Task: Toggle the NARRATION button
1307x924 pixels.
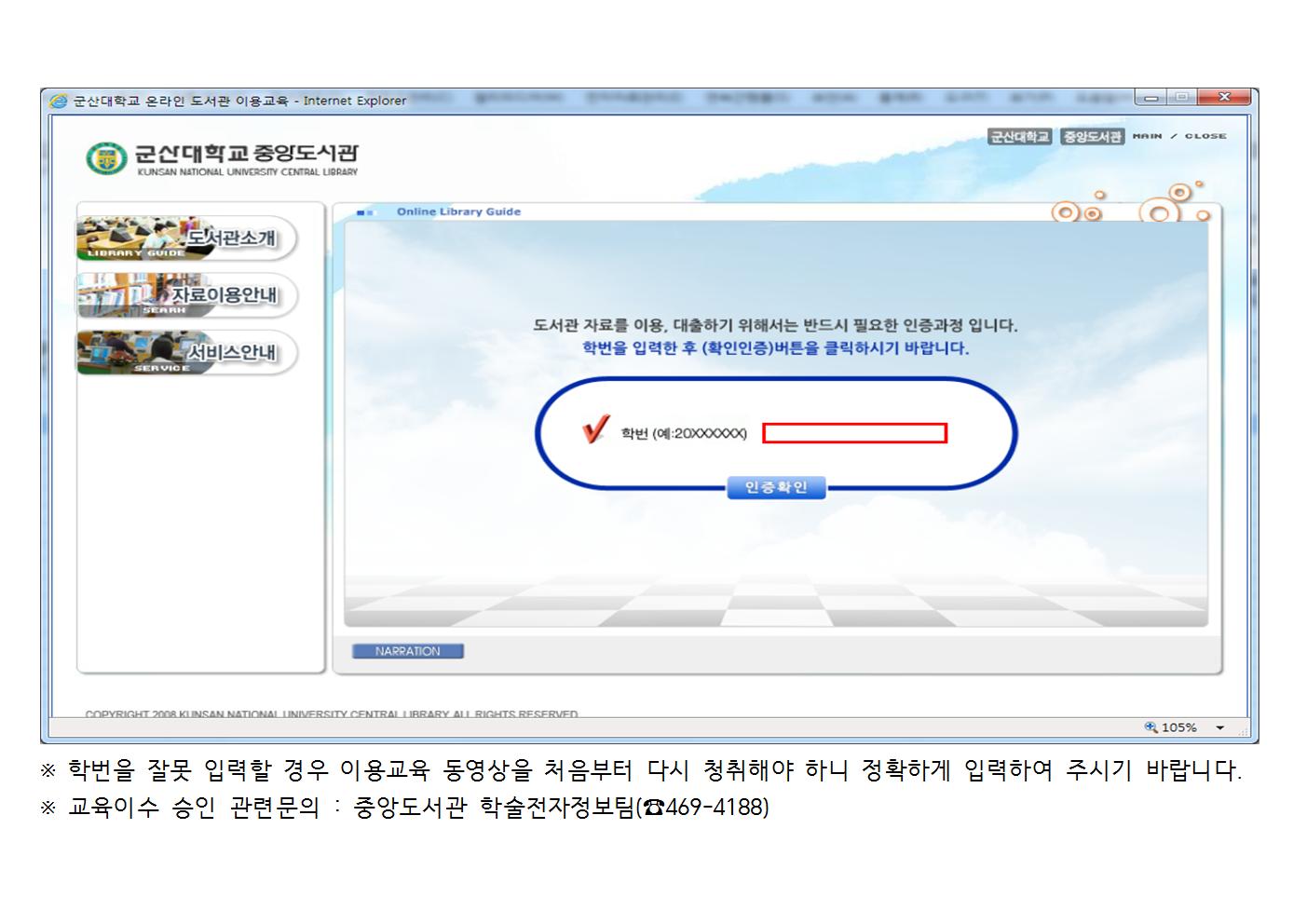Action: [407, 651]
